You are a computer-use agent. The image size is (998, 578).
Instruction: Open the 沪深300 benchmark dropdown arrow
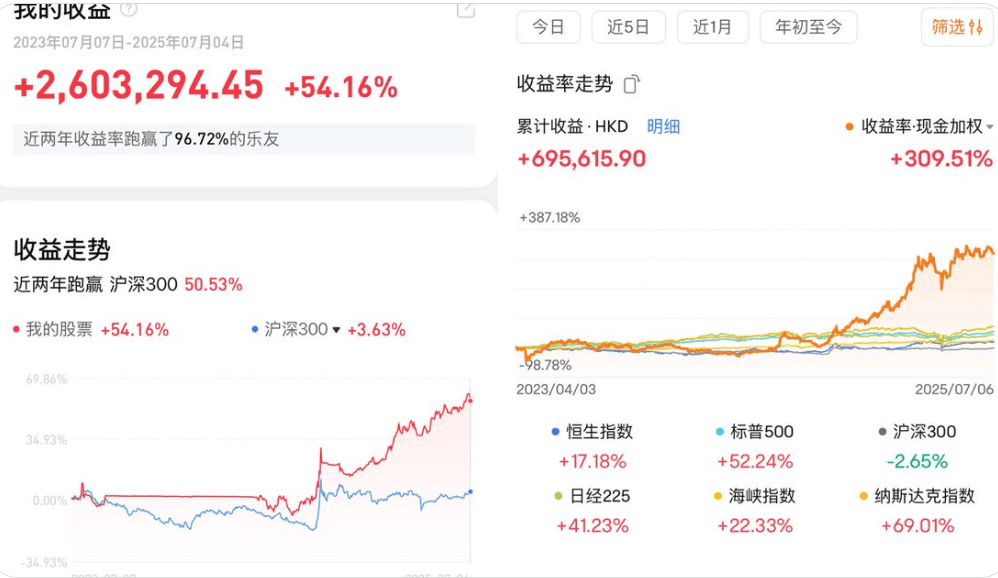[x=337, y=329]
